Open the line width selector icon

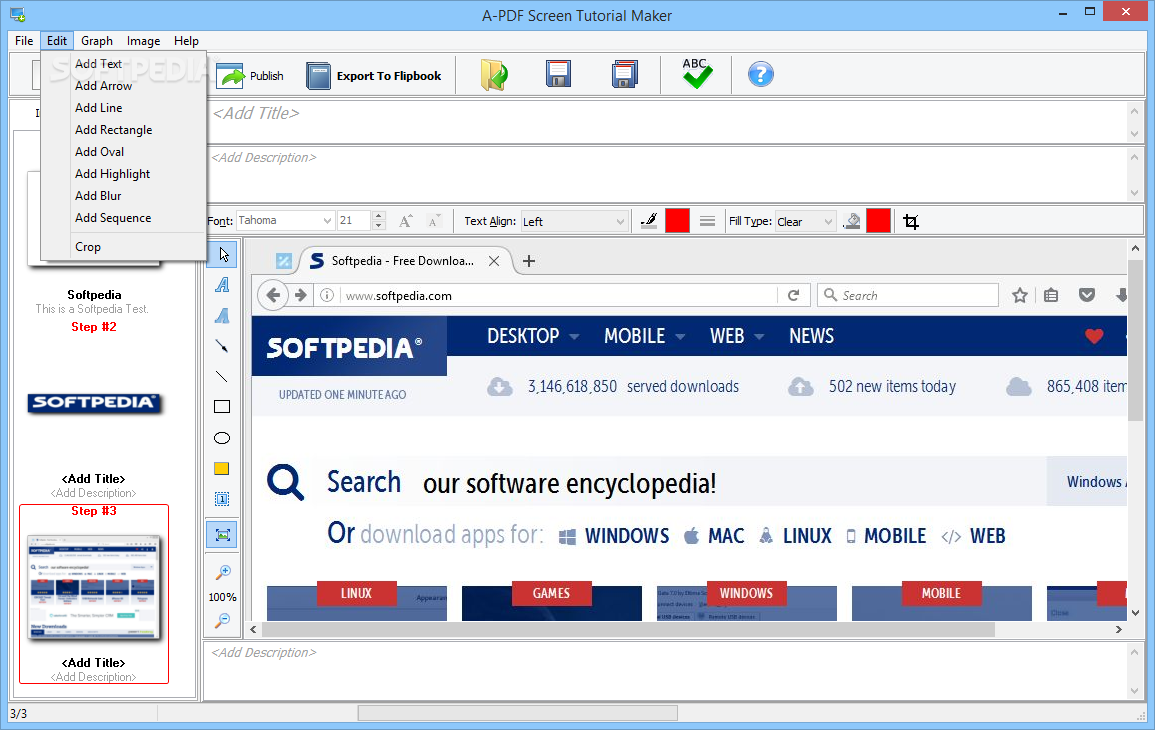[x=707, y=221]
